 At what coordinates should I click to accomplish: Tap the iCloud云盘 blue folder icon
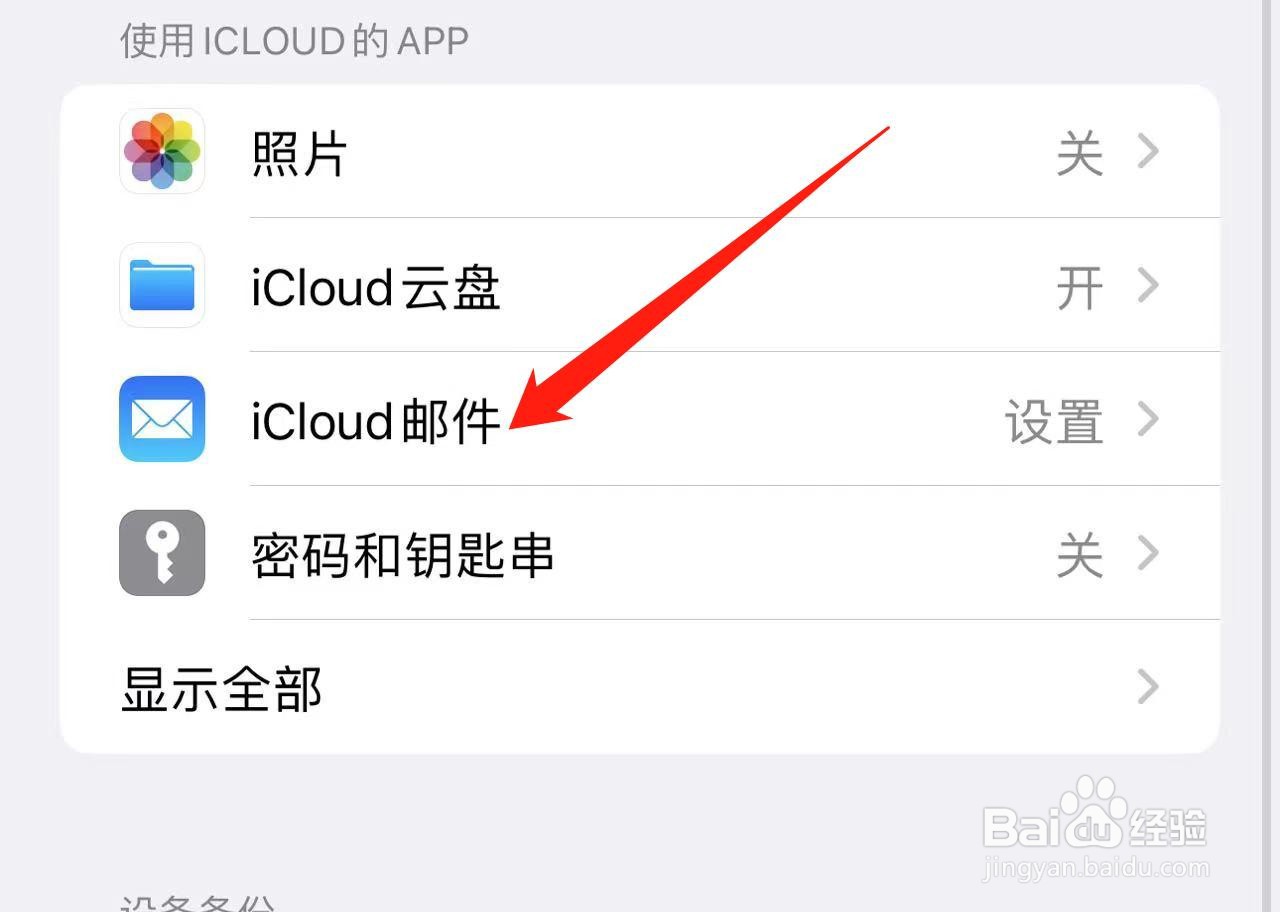pyautogui.click(x=162, y=285)
